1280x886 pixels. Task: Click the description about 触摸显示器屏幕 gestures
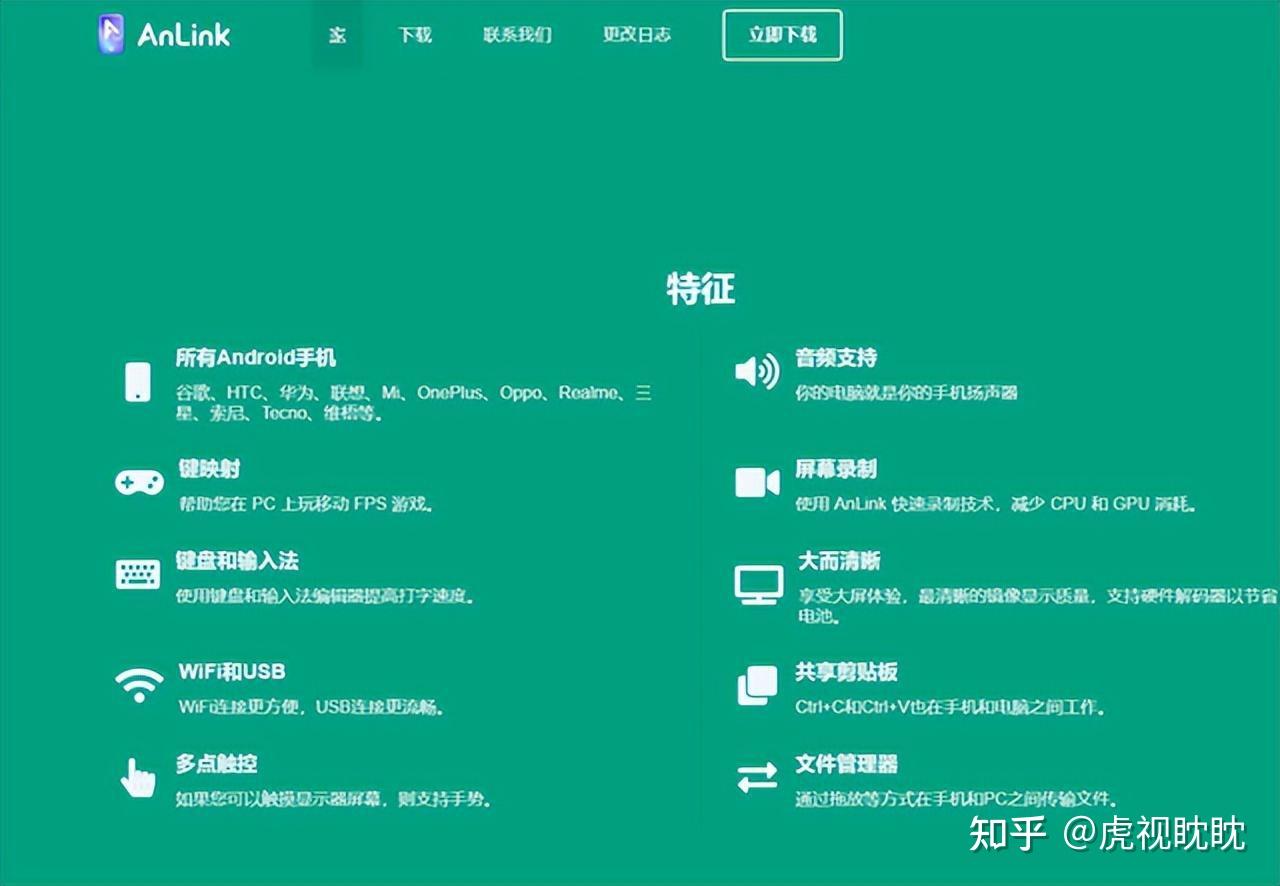334,799
